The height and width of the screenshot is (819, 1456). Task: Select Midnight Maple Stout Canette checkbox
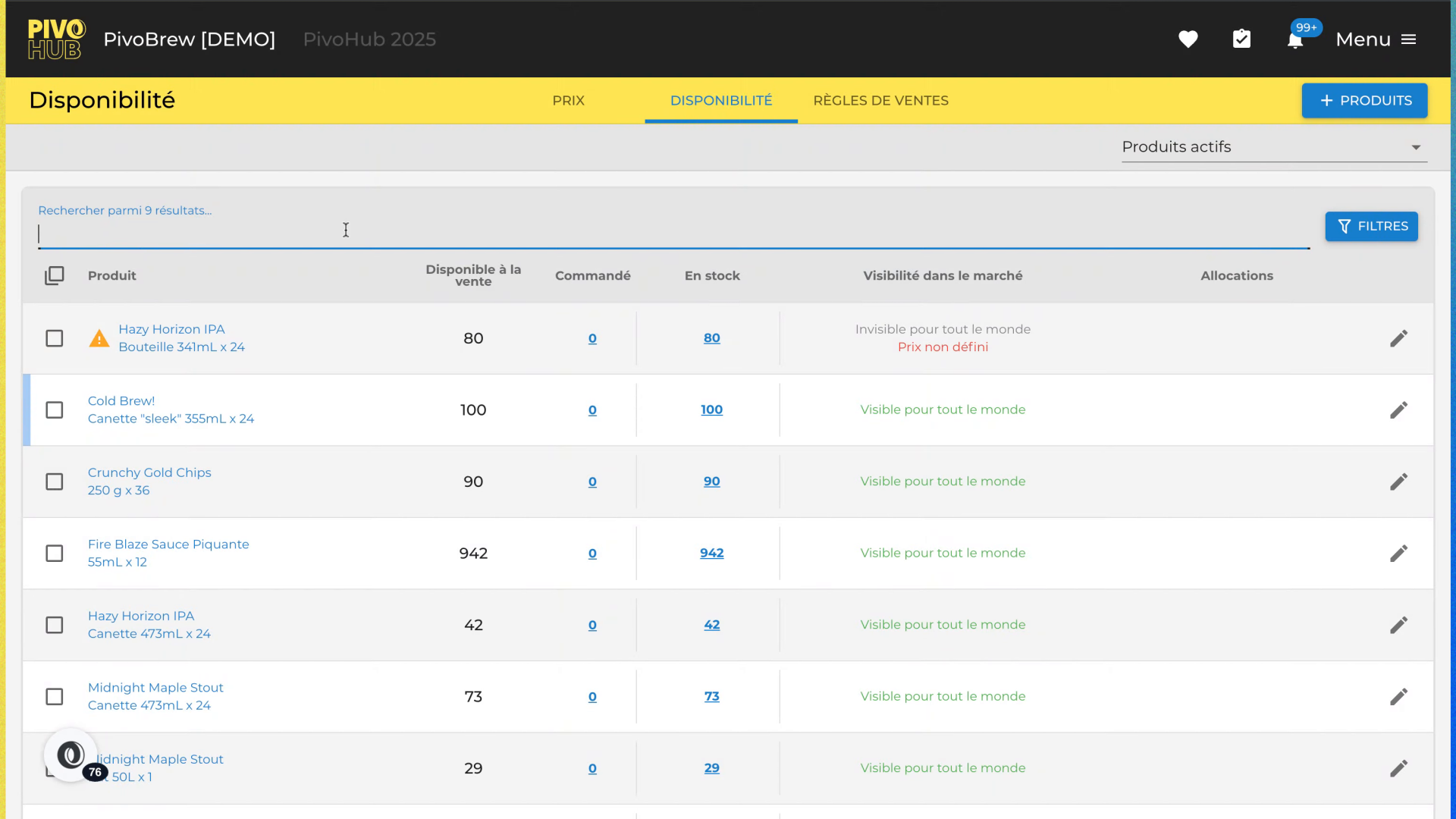(55, 697)
